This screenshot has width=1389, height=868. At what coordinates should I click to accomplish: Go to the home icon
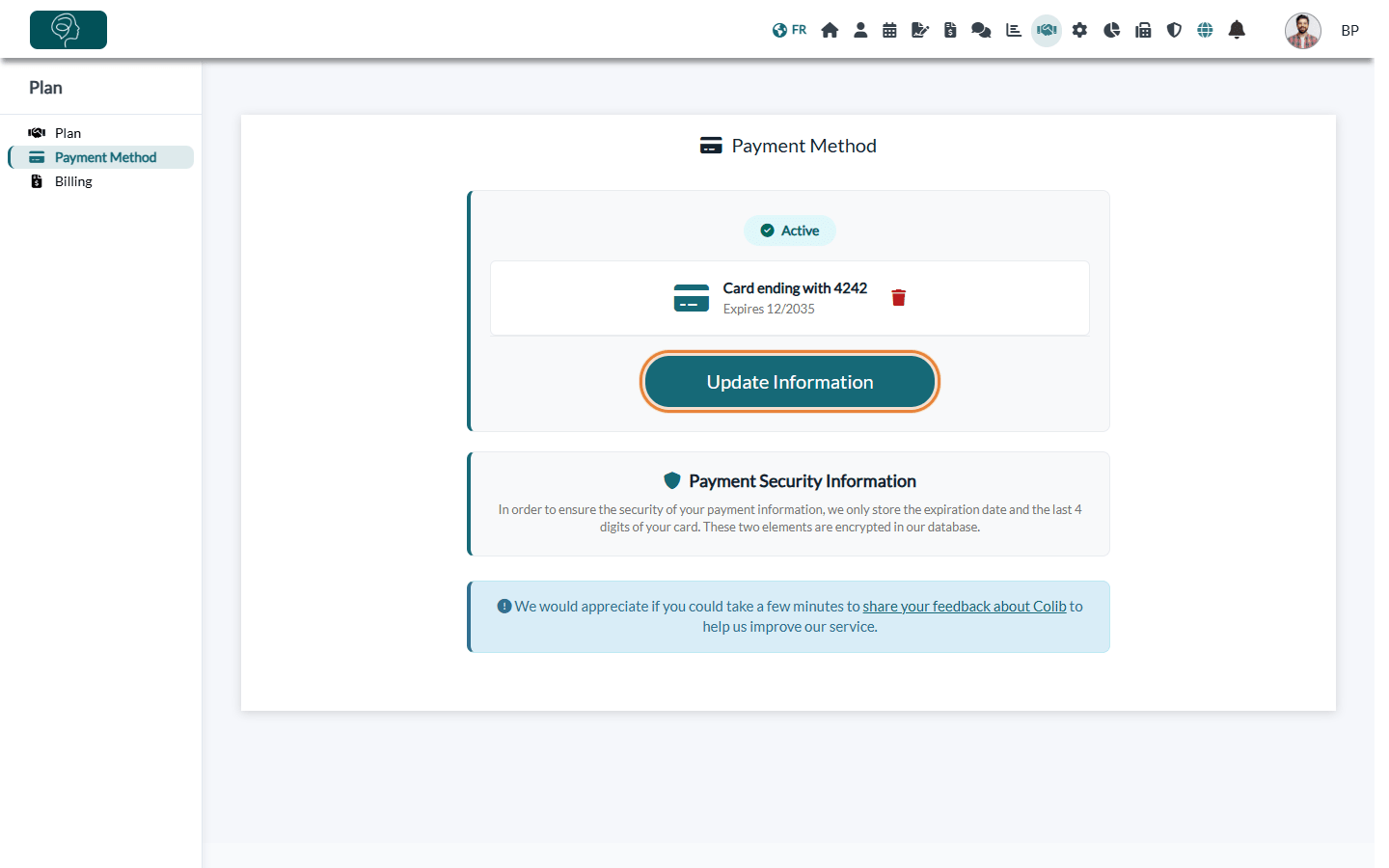tap(830, 30)
